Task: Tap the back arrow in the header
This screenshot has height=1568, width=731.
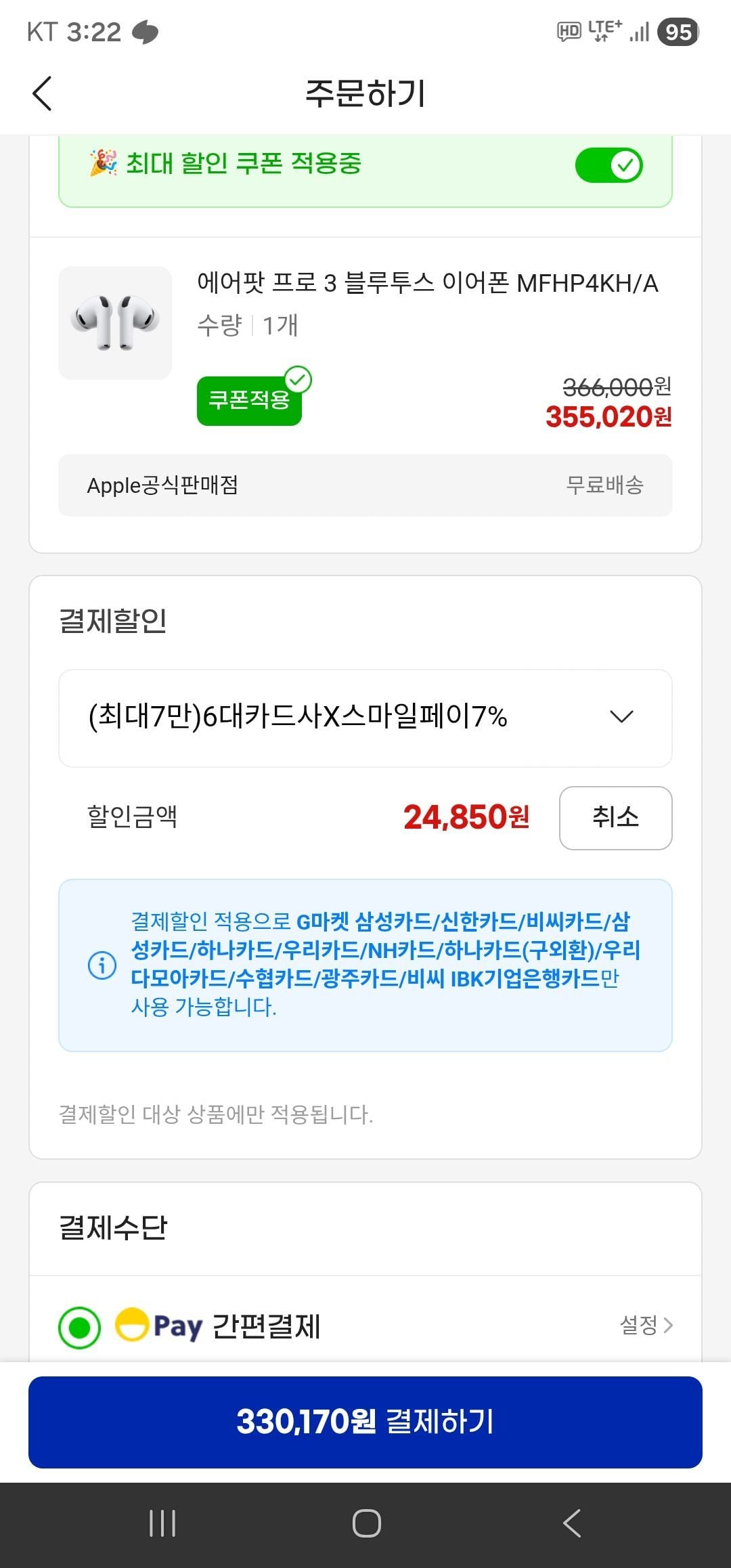Action: pyautogui.click(x=42, y=93)
